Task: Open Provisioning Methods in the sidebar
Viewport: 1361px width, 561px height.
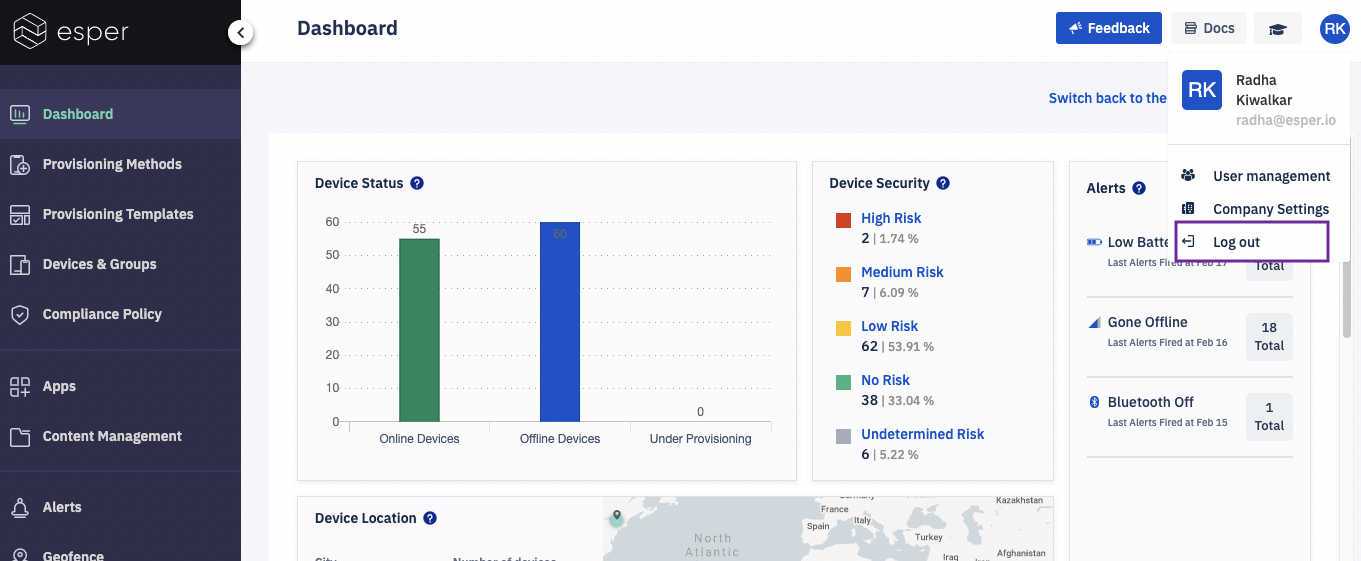Action: pos(112,164)
